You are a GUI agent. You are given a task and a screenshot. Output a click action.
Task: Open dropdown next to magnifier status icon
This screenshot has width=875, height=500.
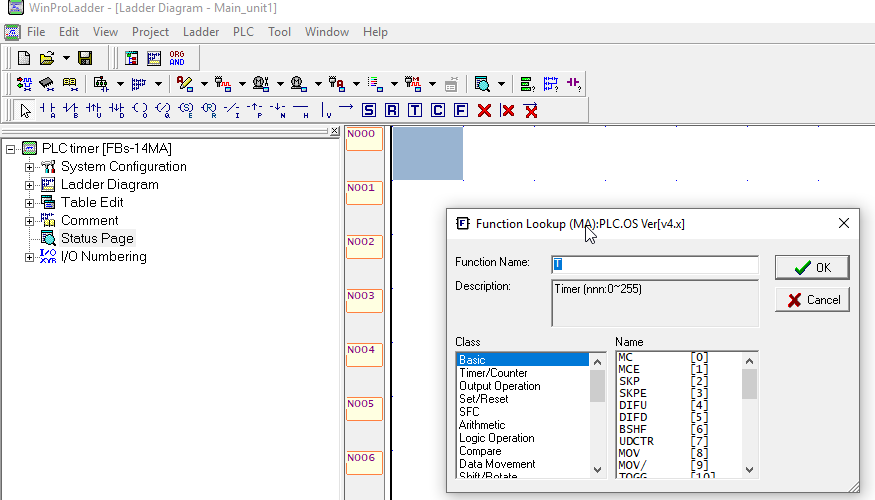coord(501,84)
